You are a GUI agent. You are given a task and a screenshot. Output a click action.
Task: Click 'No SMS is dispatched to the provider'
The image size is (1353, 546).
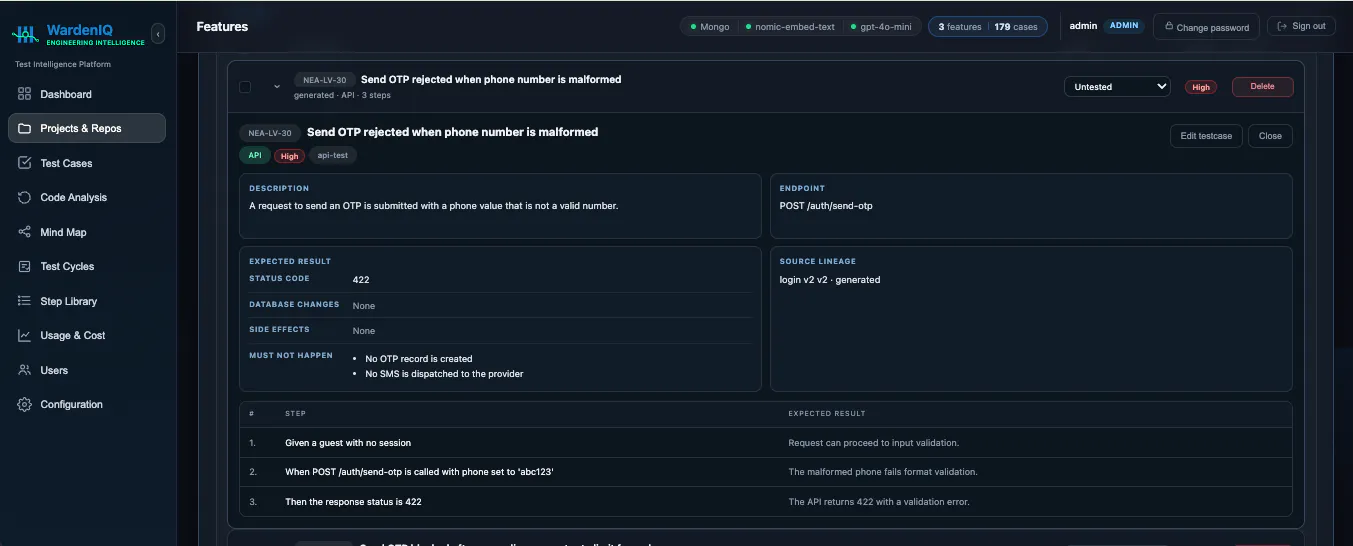point(444,374)
